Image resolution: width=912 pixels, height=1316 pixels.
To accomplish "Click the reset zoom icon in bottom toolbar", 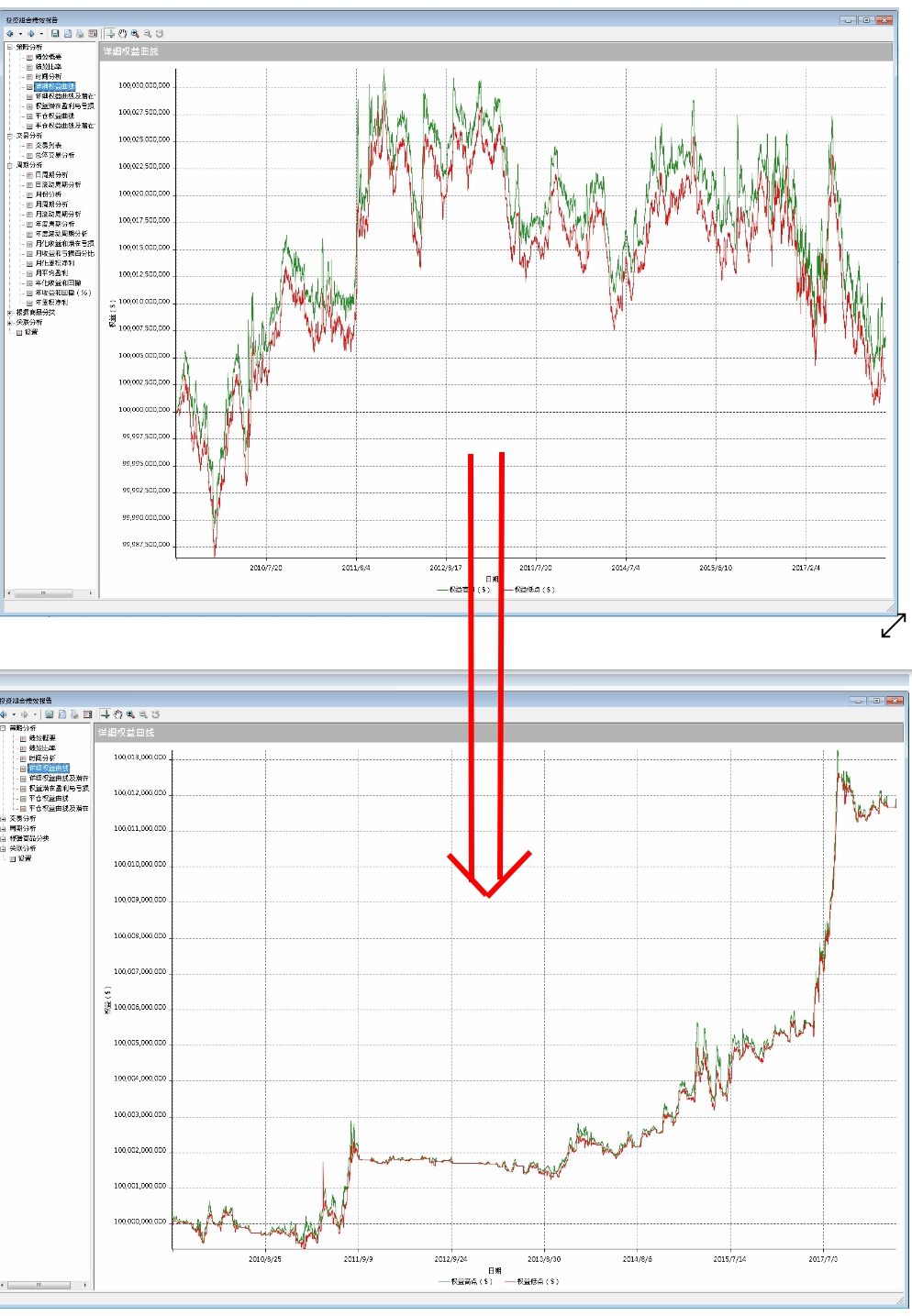I will [x=156, y=714].
